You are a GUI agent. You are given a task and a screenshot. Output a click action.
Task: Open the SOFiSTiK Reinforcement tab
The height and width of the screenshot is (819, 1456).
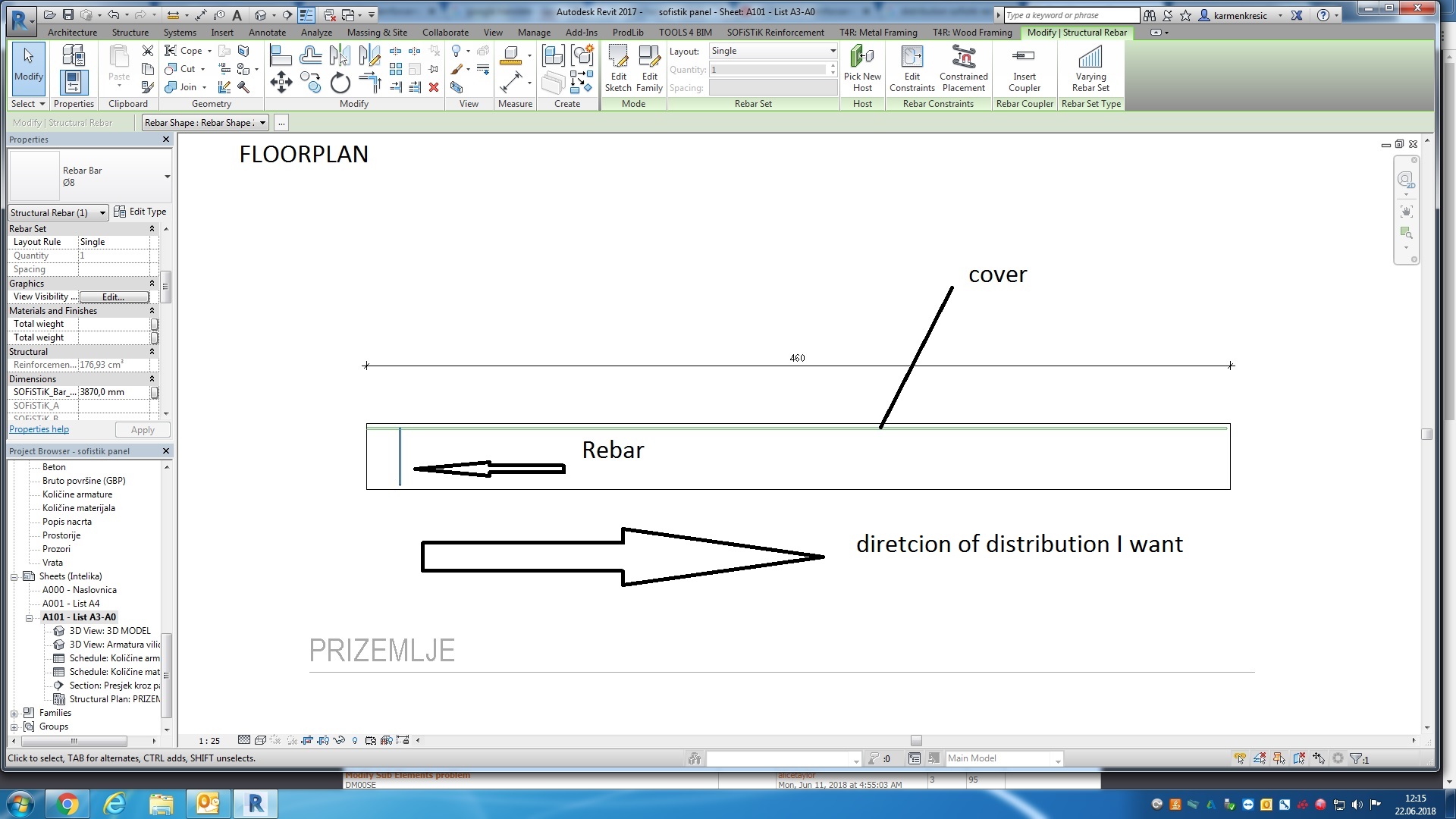775,33
